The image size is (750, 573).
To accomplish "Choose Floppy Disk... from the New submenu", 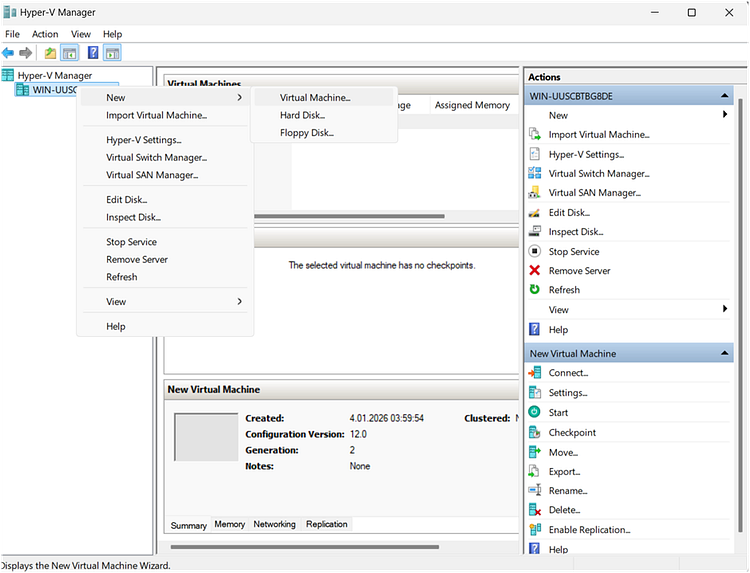I will tap(324, 132).
